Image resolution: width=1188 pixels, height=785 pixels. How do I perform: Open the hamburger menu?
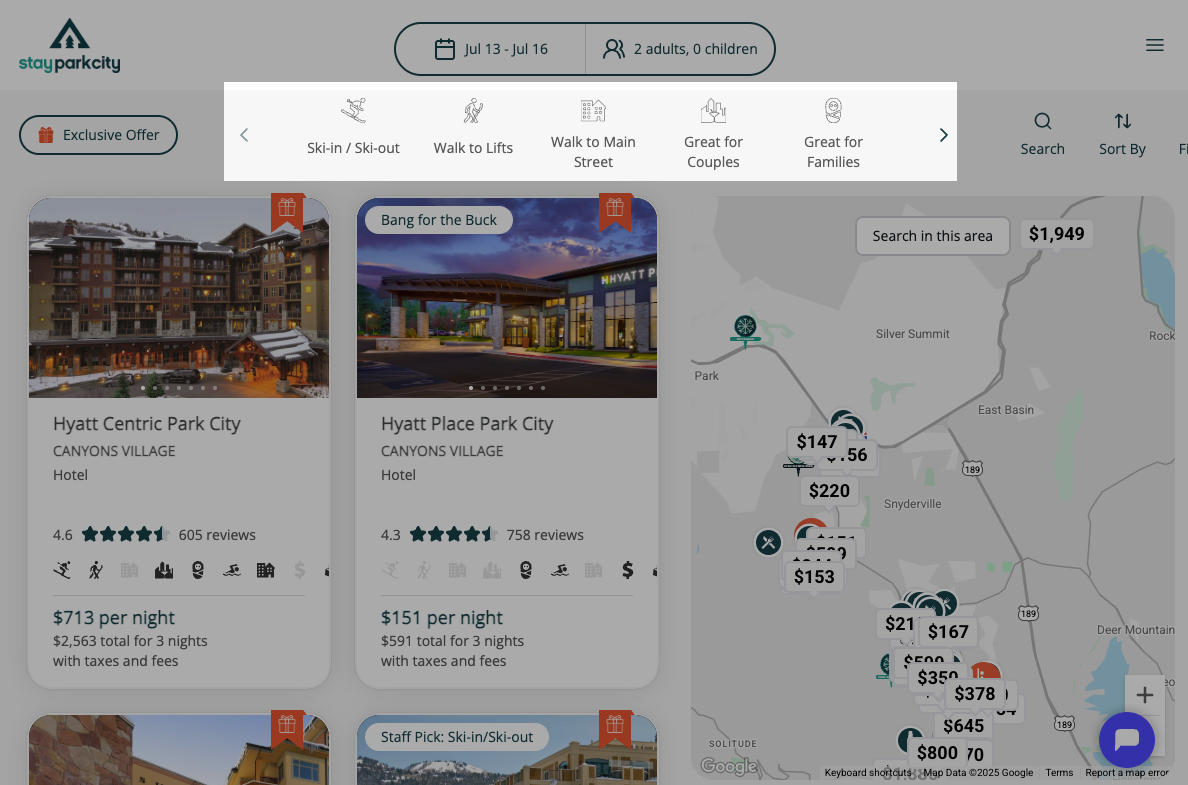pyautogui.click(x=1154, y=45)
